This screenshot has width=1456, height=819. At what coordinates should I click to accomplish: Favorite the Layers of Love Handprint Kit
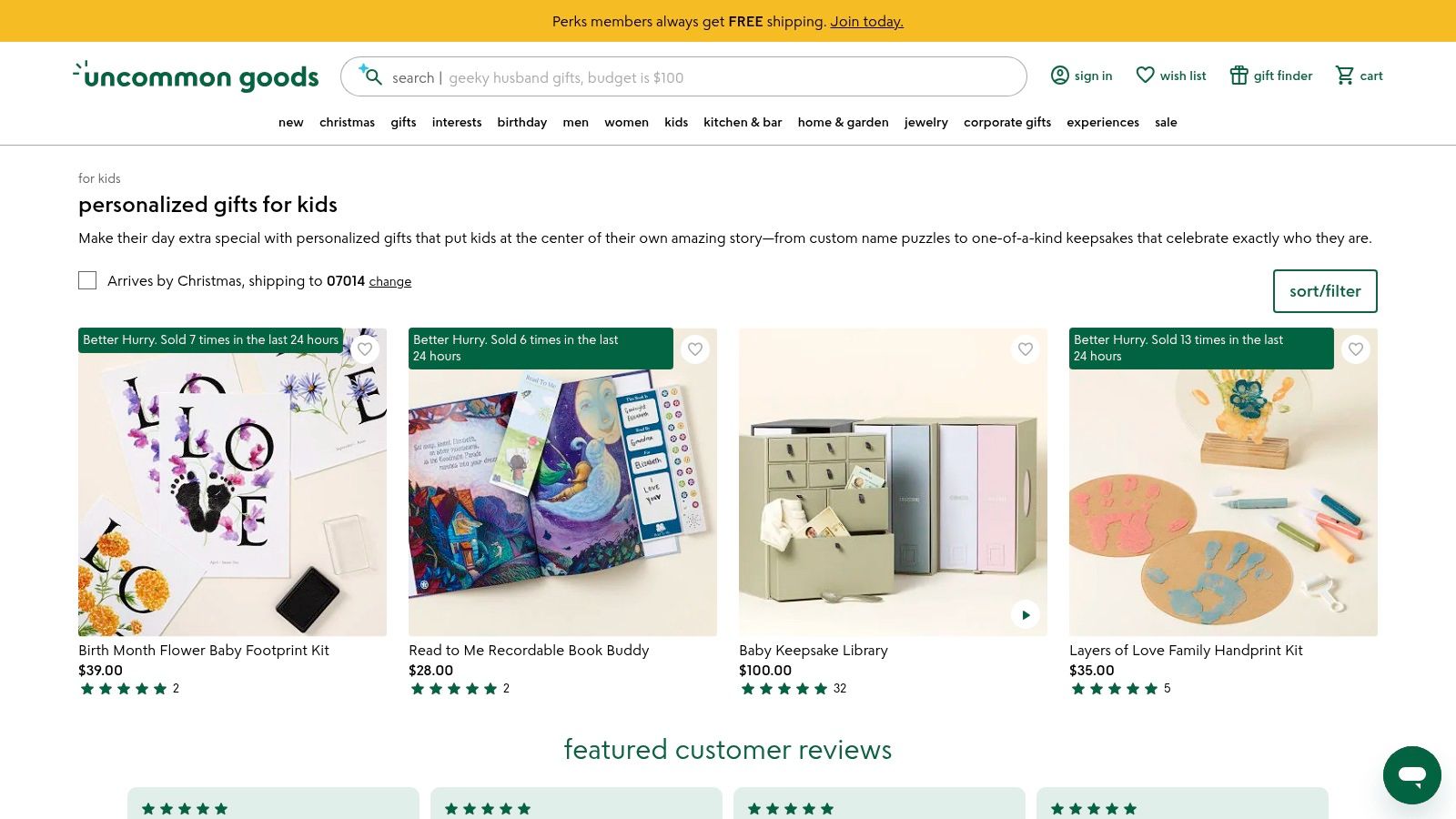coord(1355,349)
